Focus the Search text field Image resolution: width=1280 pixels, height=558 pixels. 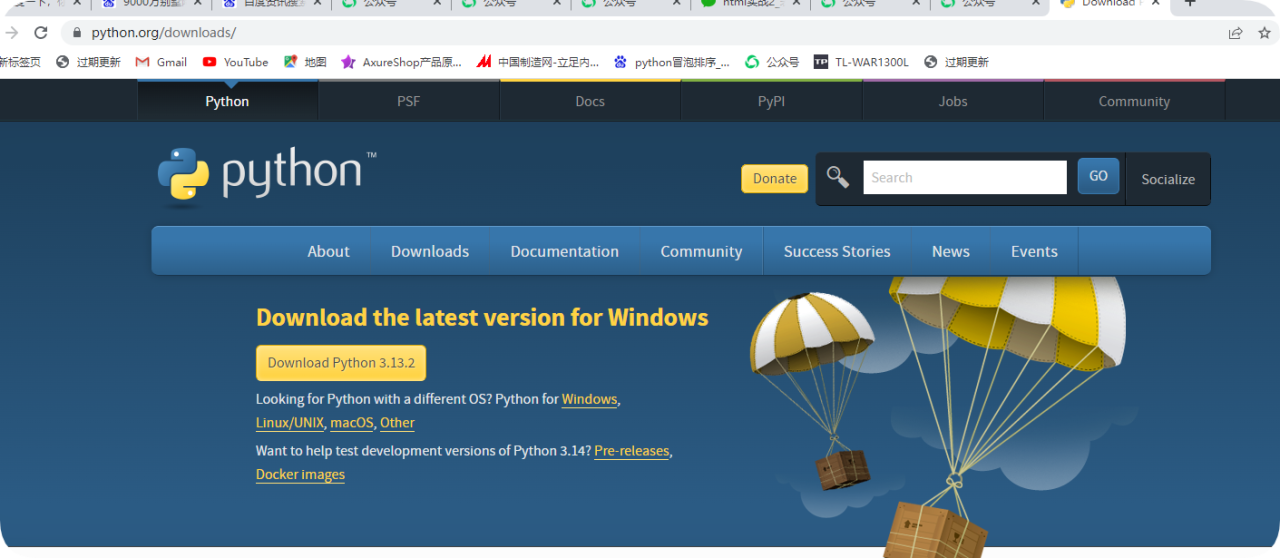(965, 177)
